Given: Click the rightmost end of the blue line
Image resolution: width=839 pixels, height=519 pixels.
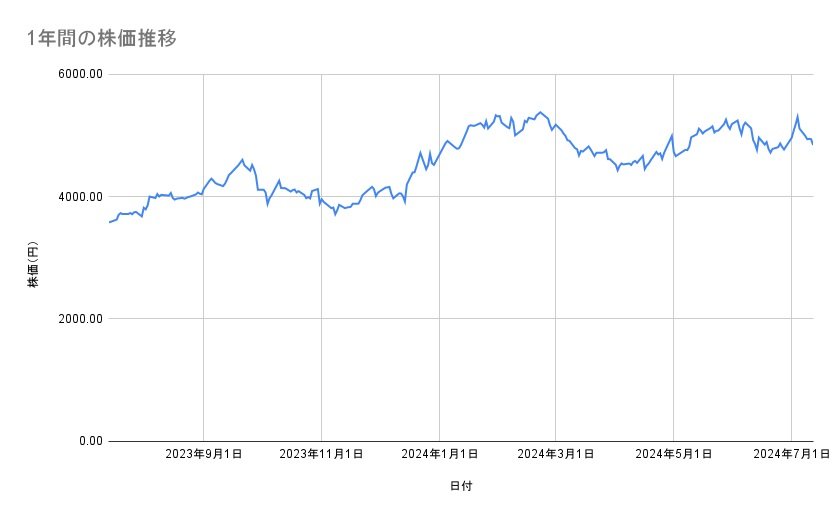Looking at the screenshot, I should [813, 145].
